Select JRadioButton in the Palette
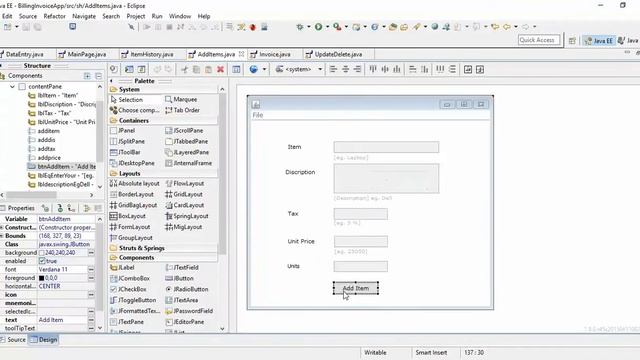 coord(187,289)
